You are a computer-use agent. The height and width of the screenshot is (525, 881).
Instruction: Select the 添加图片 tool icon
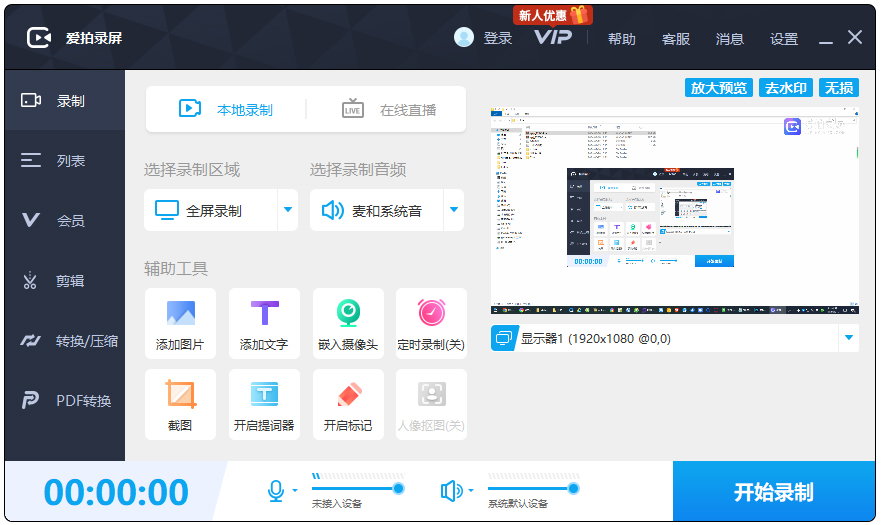pyautogui.click(x=180, y=324)
